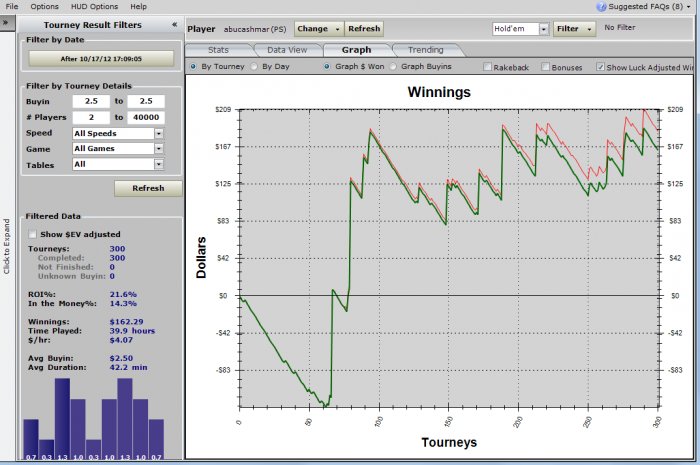
Task: Open the Change player dropdown
Action: 319,29
